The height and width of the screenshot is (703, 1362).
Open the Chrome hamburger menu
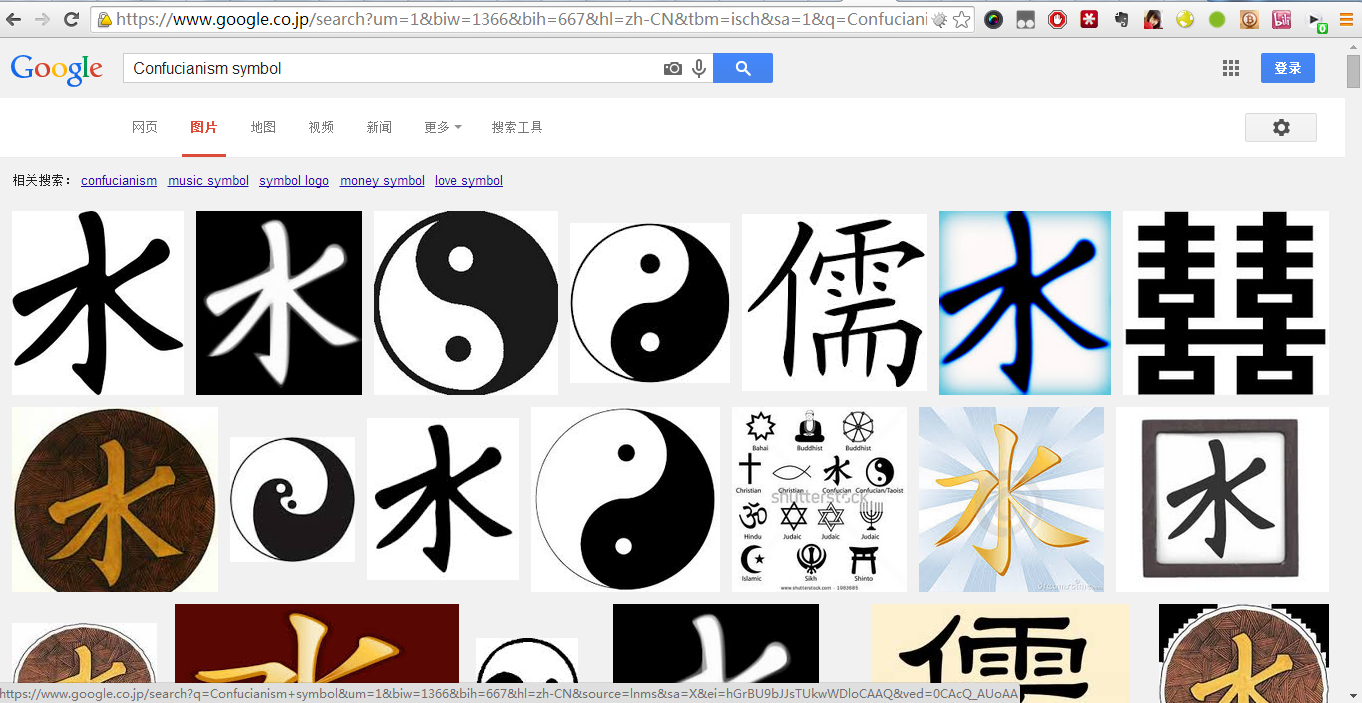coord(1347,19)
